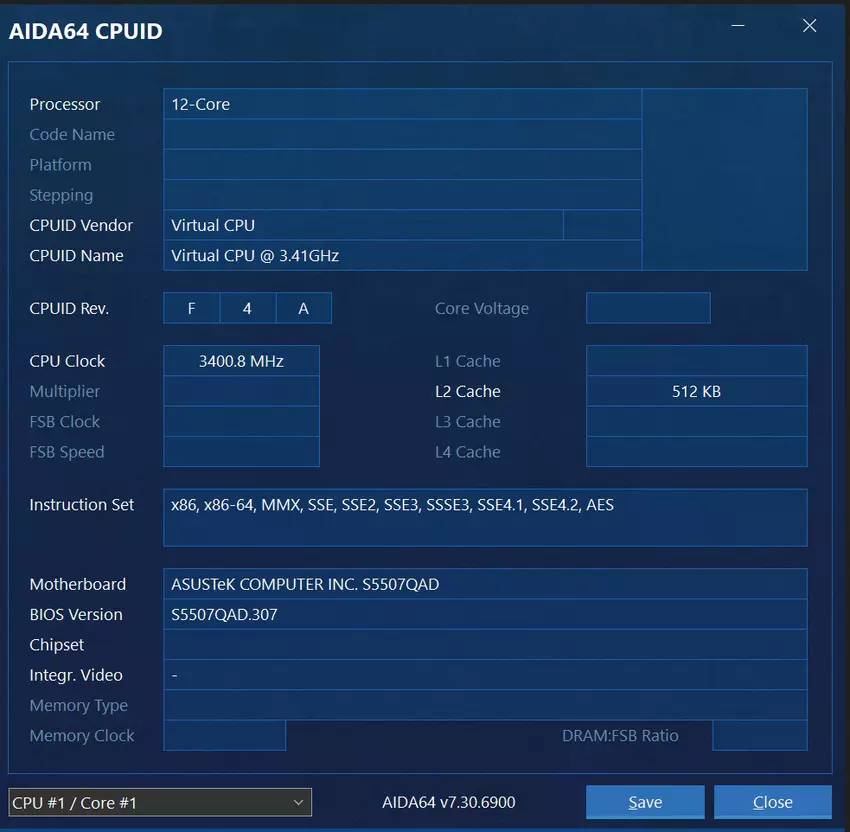This screenshot has height=832, width=850.
Task: Click the CPUID Name value field
Action: tap(402, 255)
